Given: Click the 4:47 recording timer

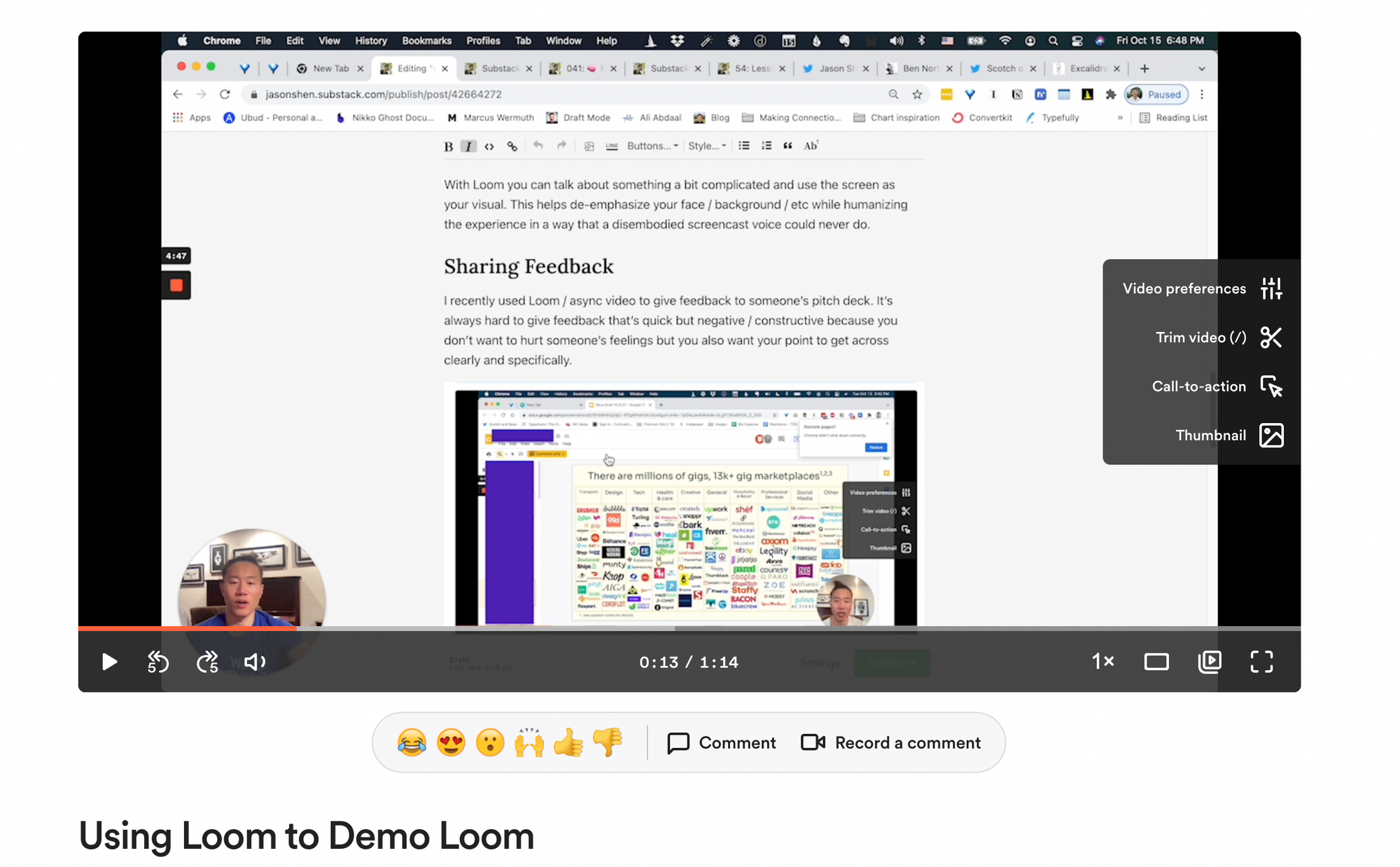Looking at the screenshot, I should (176, 256).
